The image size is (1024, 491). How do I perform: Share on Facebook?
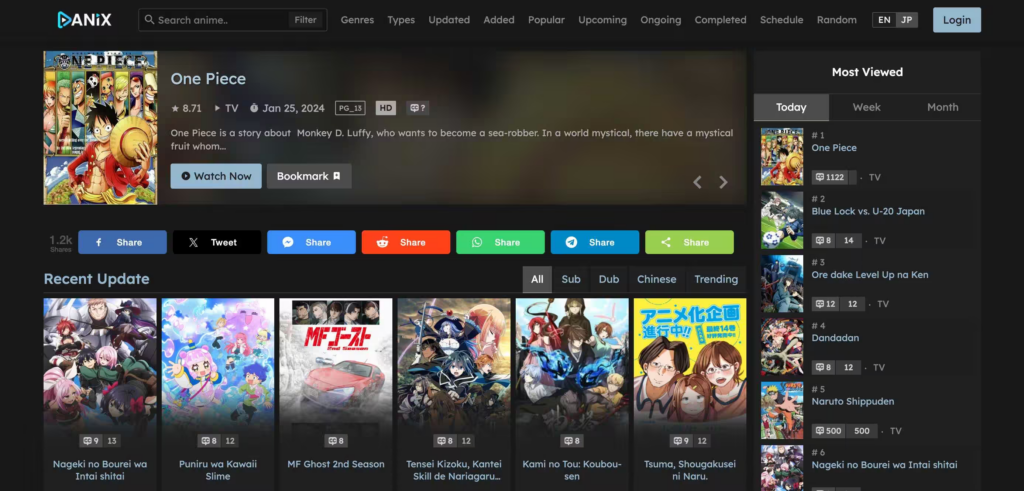[x=122, y=242]
